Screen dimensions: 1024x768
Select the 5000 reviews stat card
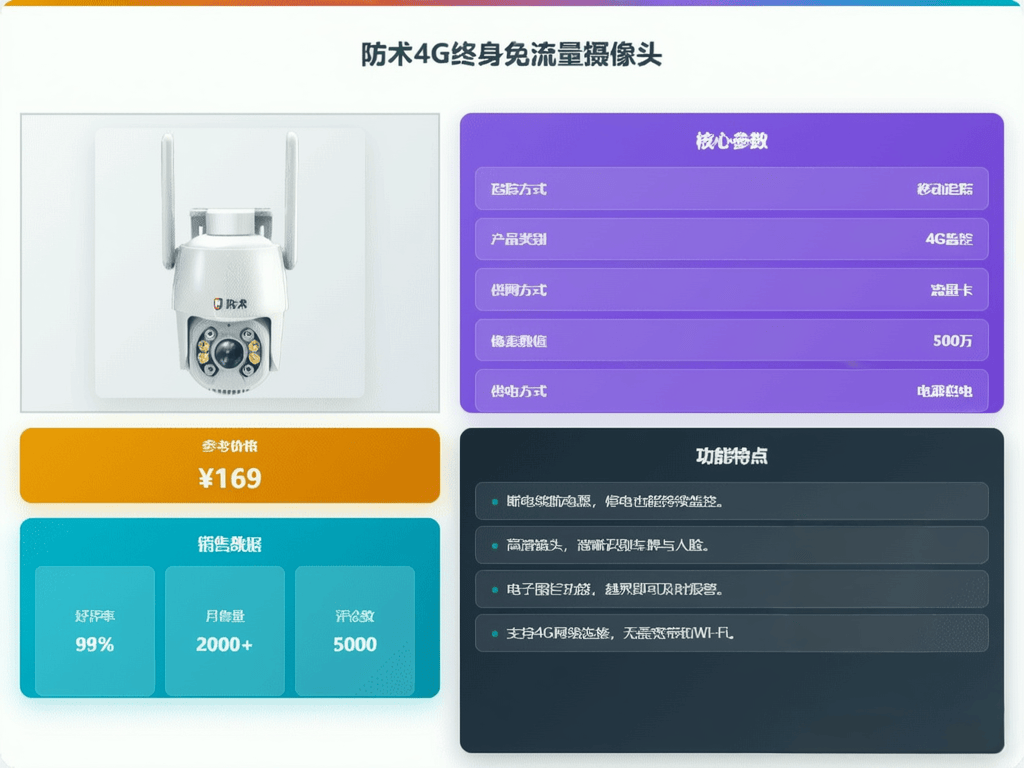click(x=355, y=631)
